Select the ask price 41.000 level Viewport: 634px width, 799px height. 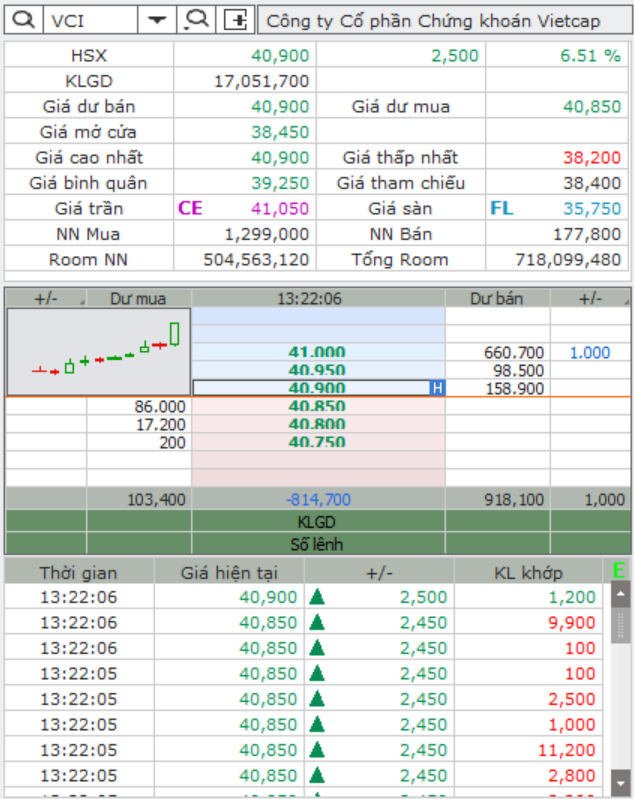pyautogui.click(x=317, y=352)
